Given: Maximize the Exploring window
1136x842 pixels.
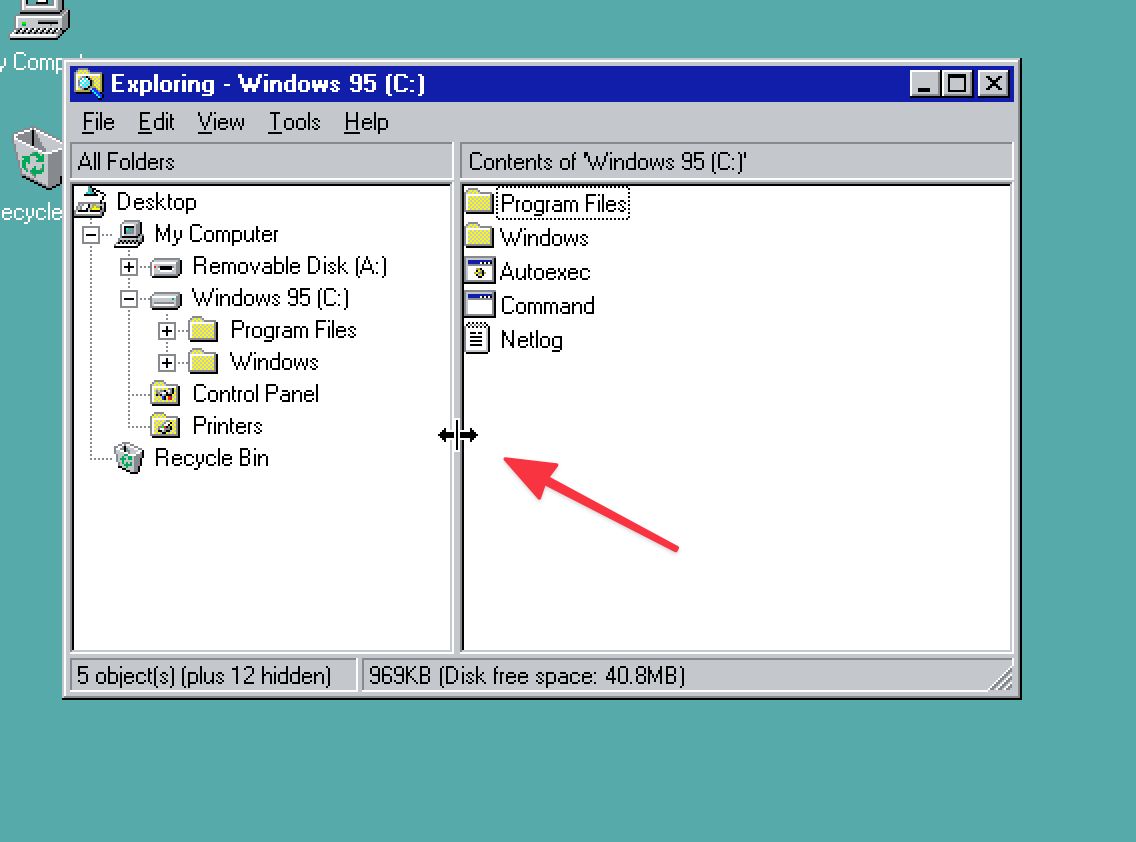Looking at the screenshot, I should point(957,84).
